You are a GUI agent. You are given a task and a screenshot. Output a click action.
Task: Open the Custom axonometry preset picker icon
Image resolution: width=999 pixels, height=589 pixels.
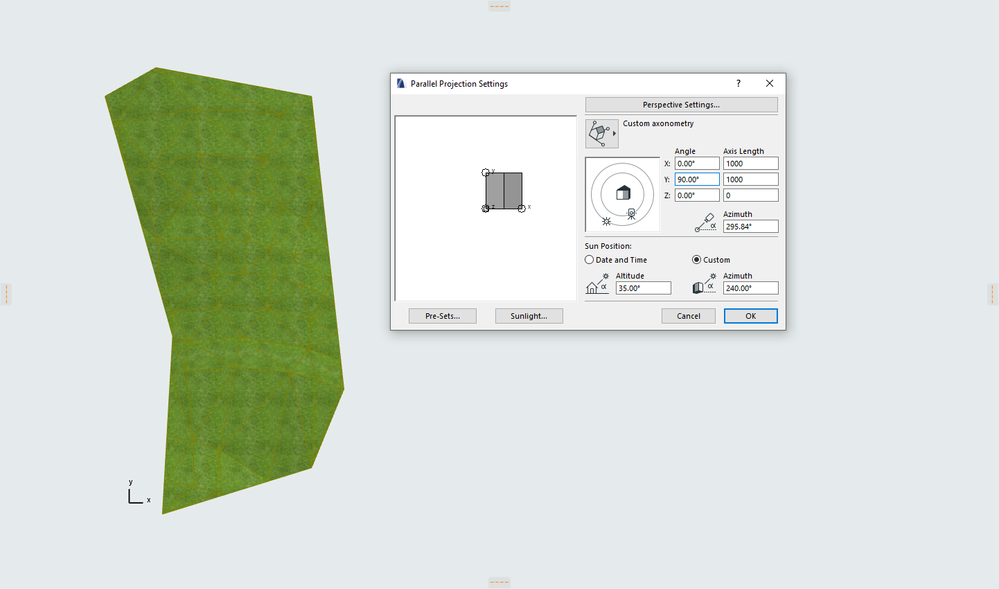click(x=600, y=131)
